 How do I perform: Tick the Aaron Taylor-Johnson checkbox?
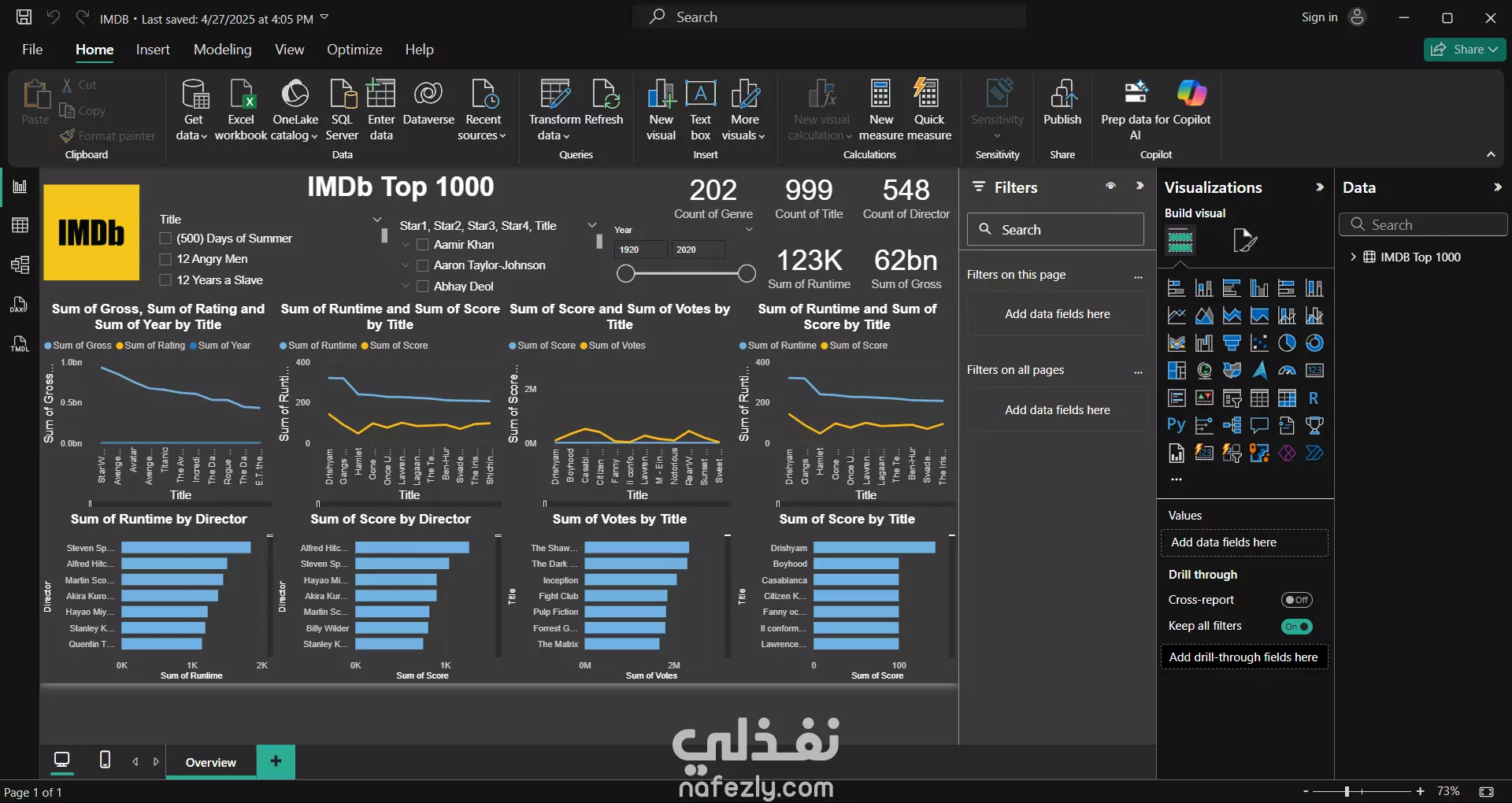(423, 265)
